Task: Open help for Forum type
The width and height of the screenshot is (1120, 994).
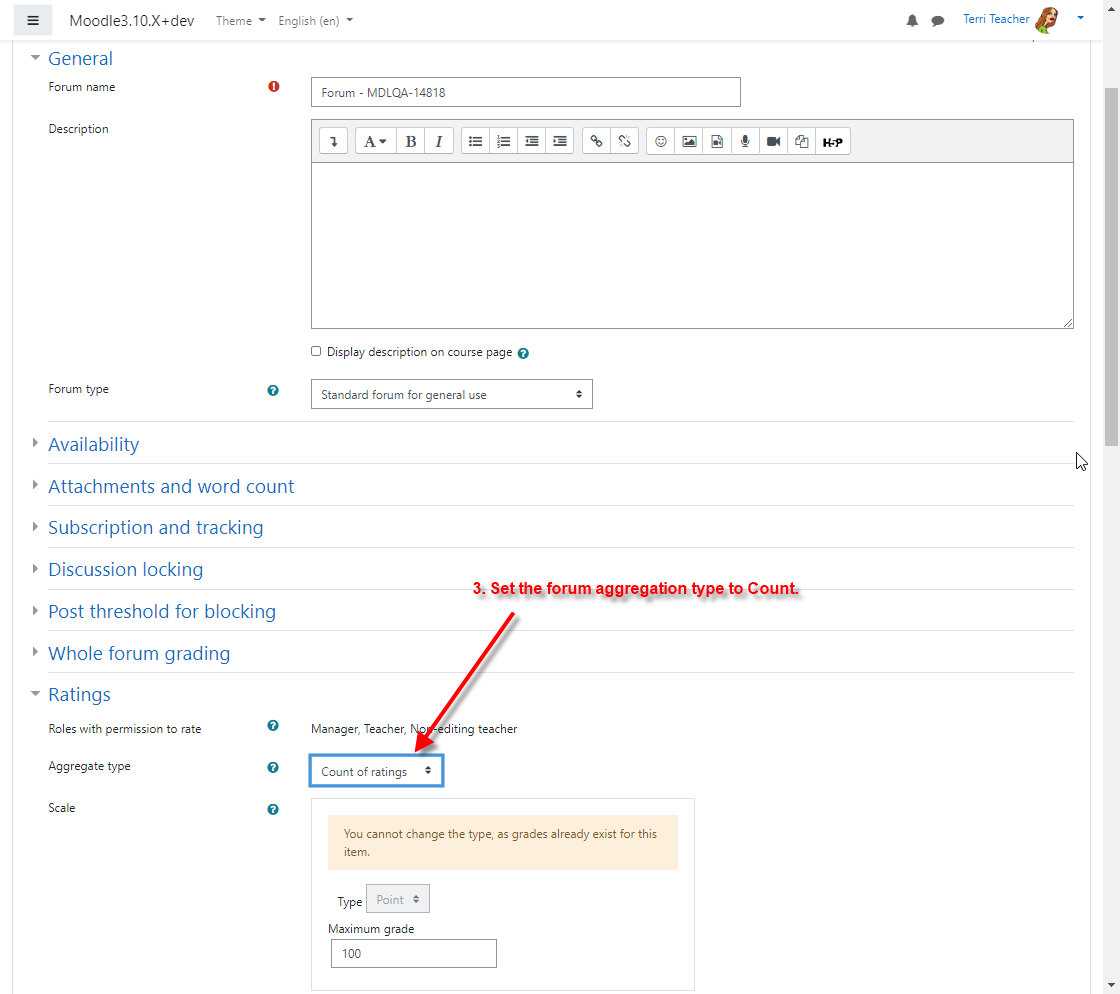Action: tap(273, 391)
